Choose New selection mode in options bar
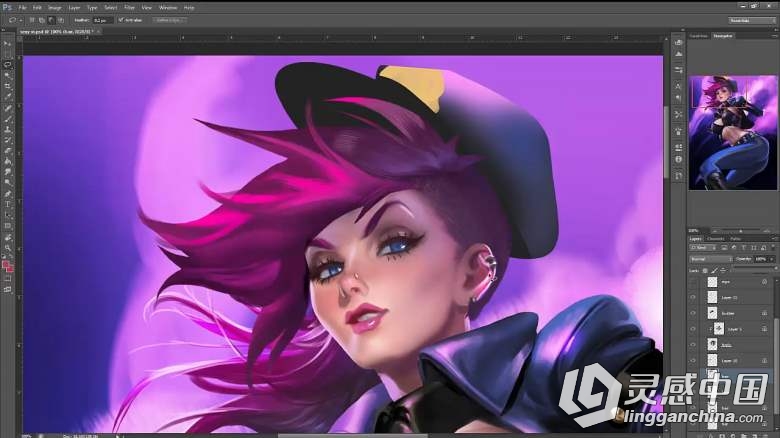 (x=32, y=20)
